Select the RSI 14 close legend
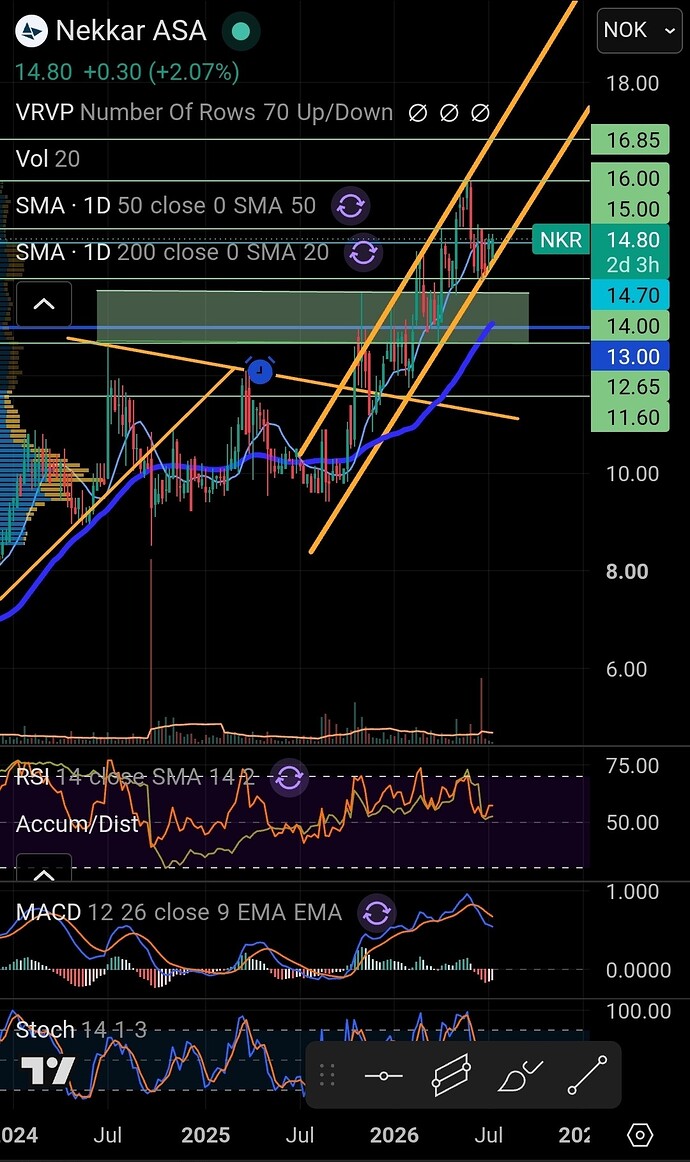 (135, 777)
